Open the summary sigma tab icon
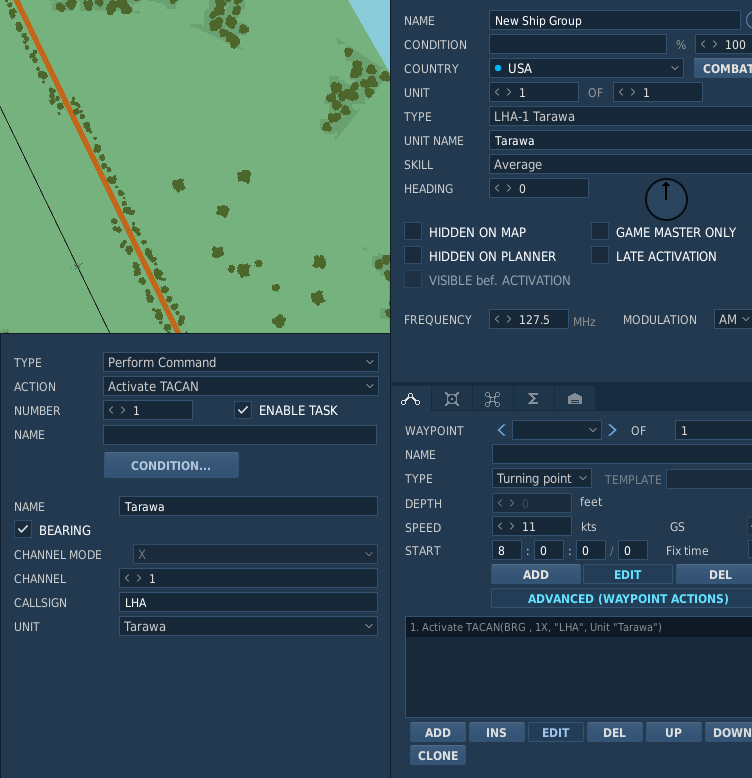Screen dimensions: 752x778 pos(533,399)
